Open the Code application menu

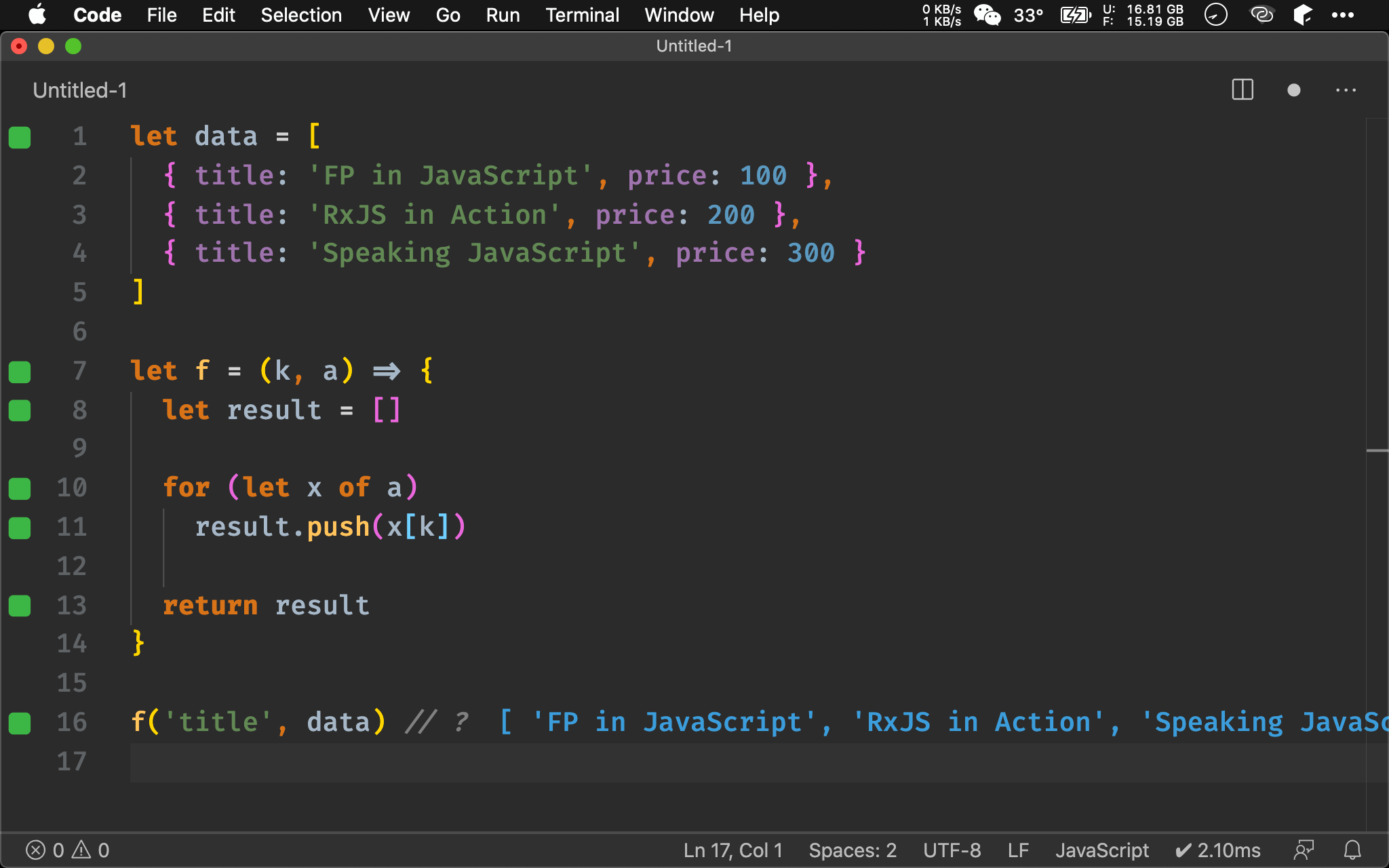[x=97, y=15]
